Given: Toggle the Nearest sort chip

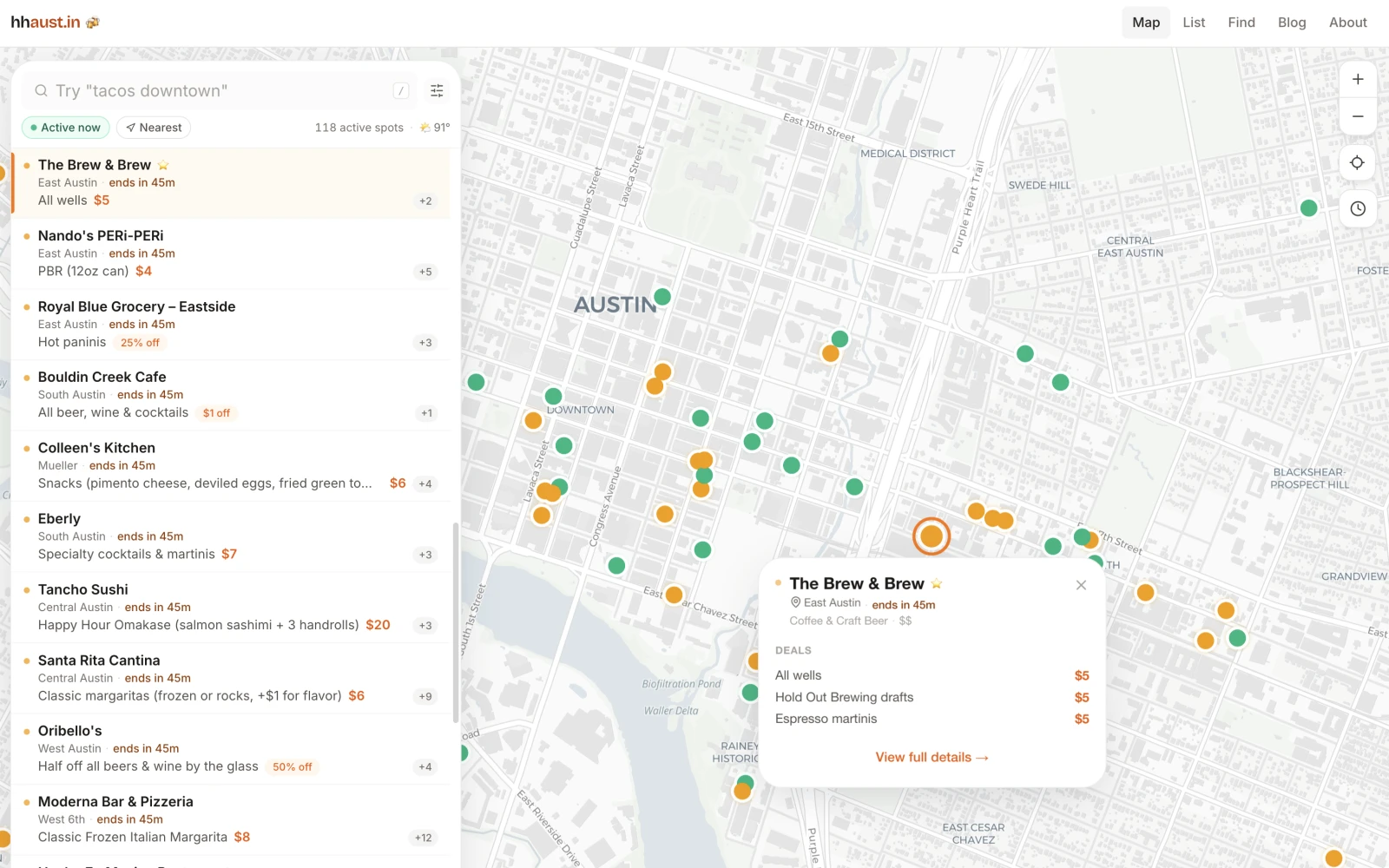Looking at the screenshot, I should click(x=154, y=128).
